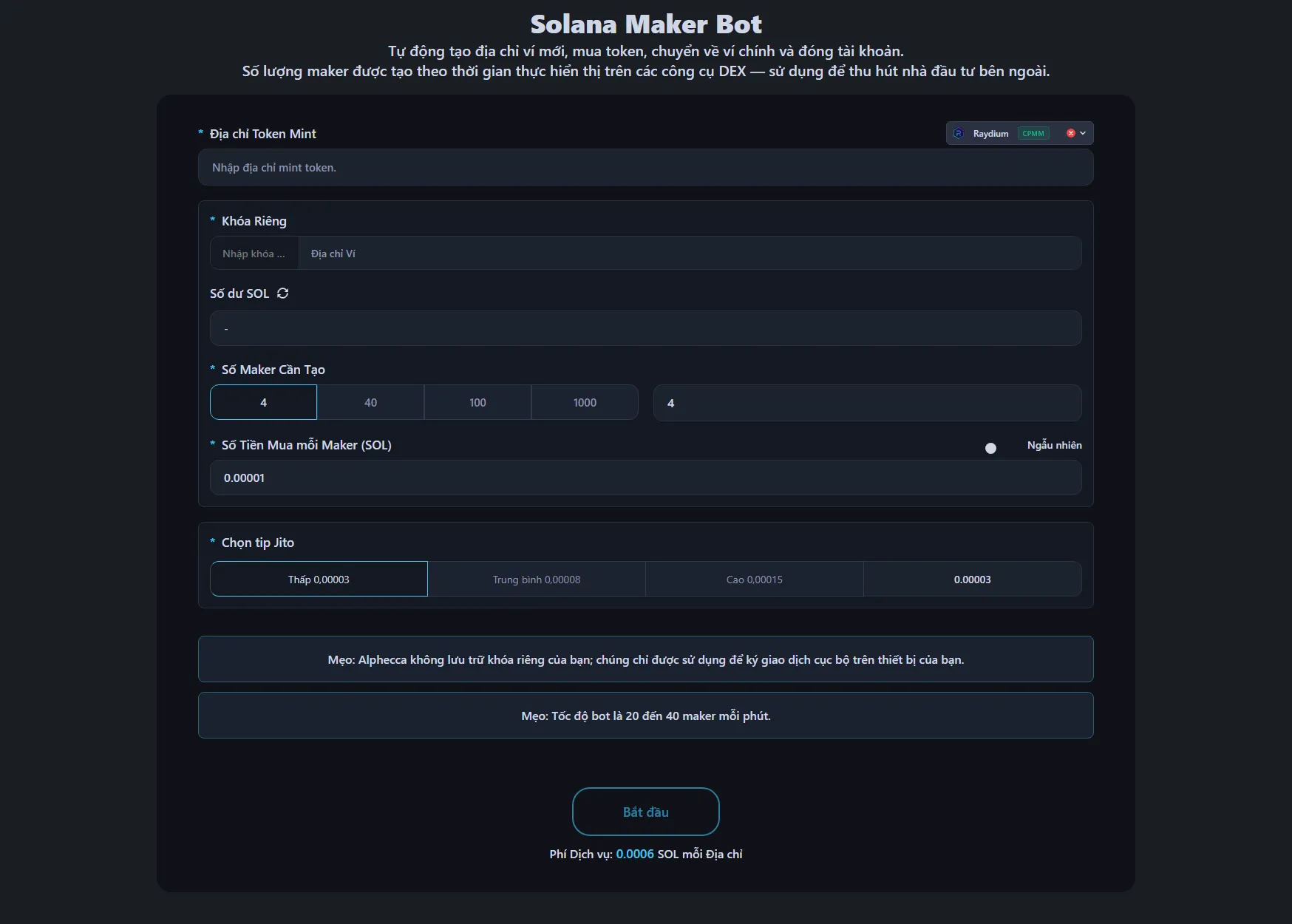Screen dimensions: 1292x924
Task: Select 40 makers preset
Action: [x=370, y=403]
